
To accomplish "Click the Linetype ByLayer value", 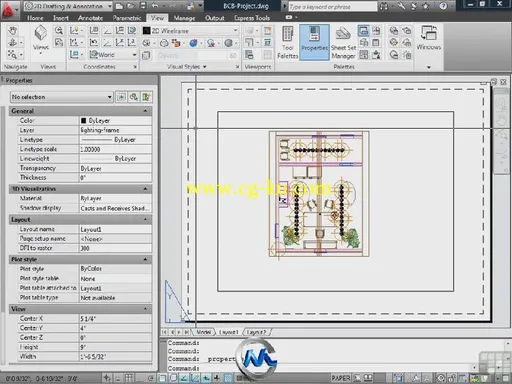I will click(115, 139).
